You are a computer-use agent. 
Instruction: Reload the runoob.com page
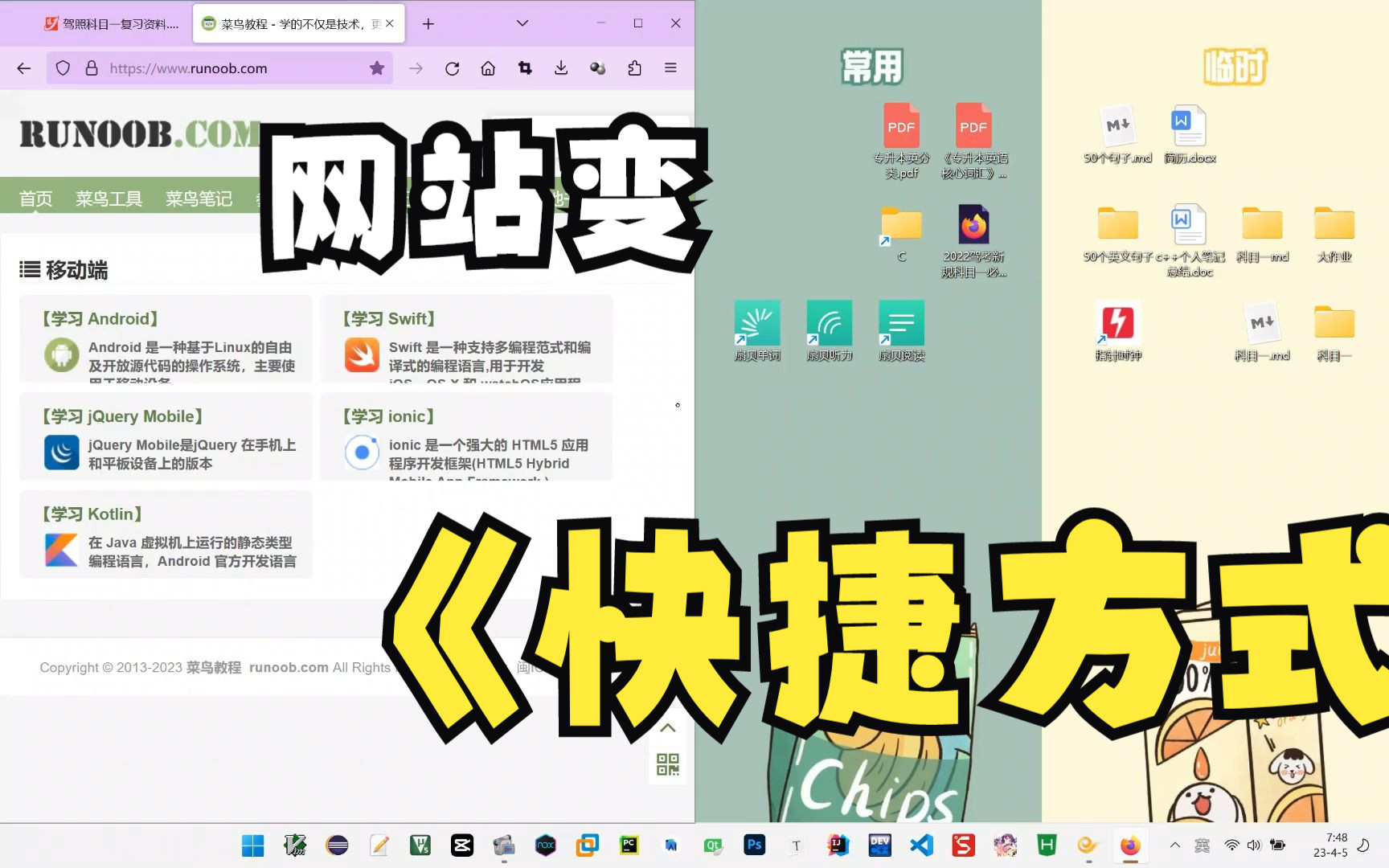(452, 68)
